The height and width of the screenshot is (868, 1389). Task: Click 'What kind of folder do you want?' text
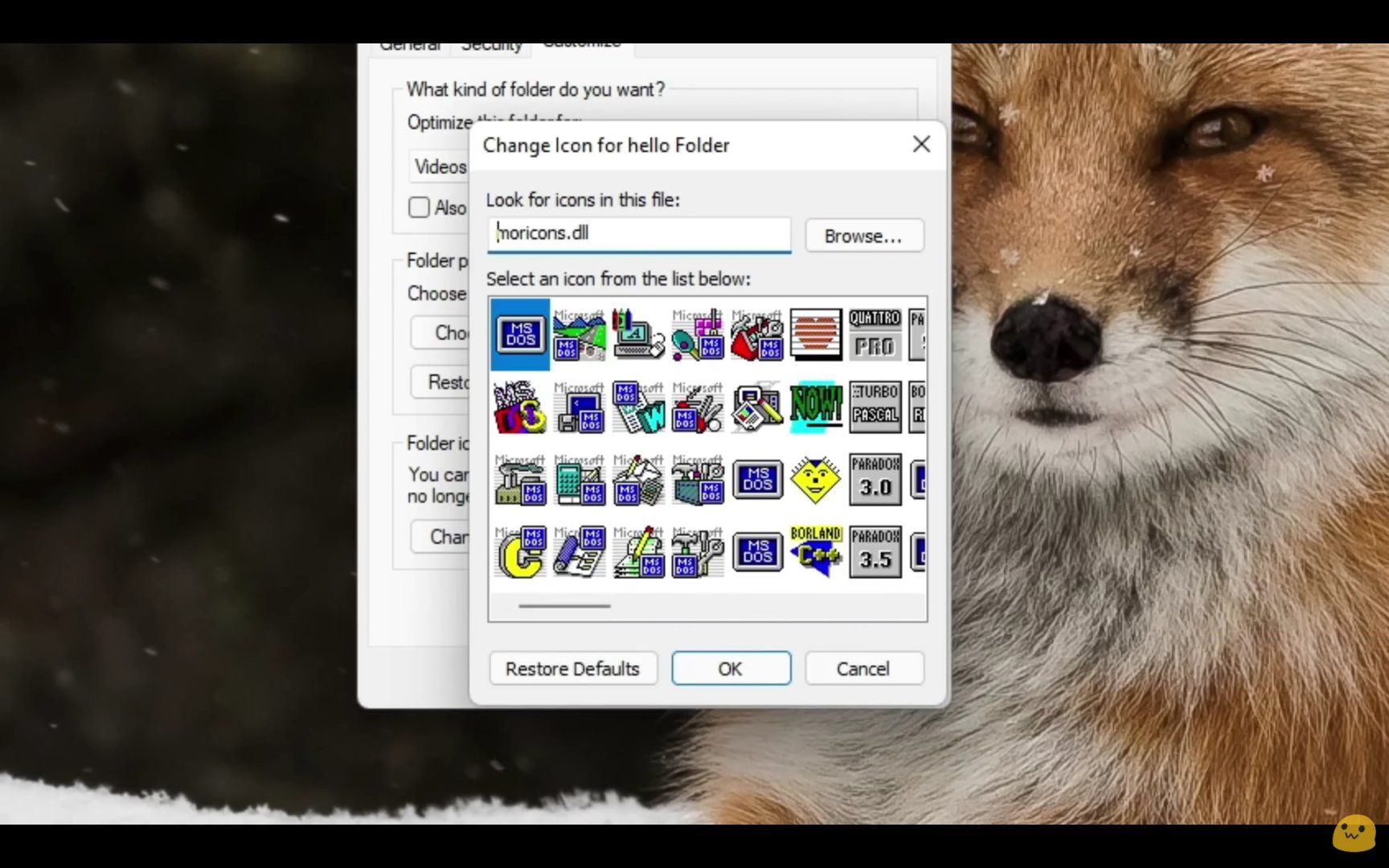[535, 89]
